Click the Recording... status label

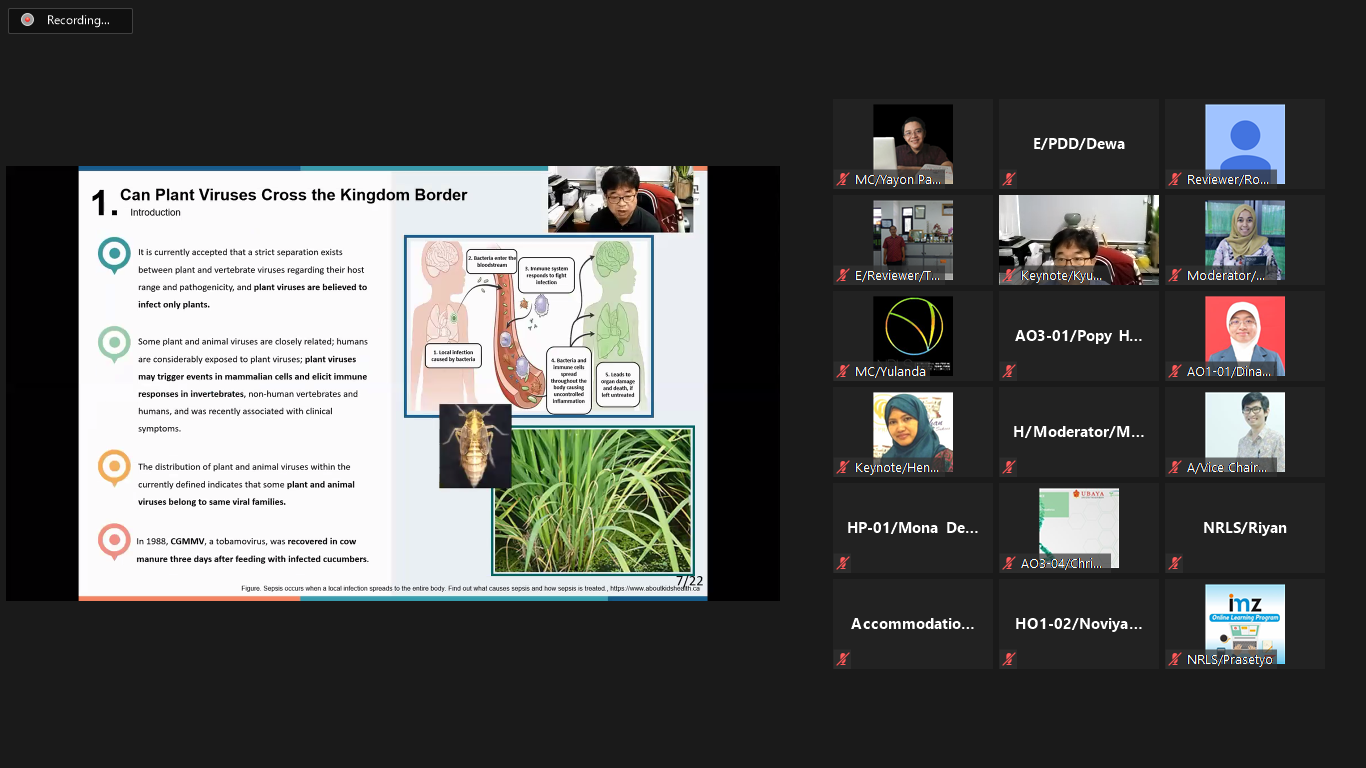coord(78,20)
